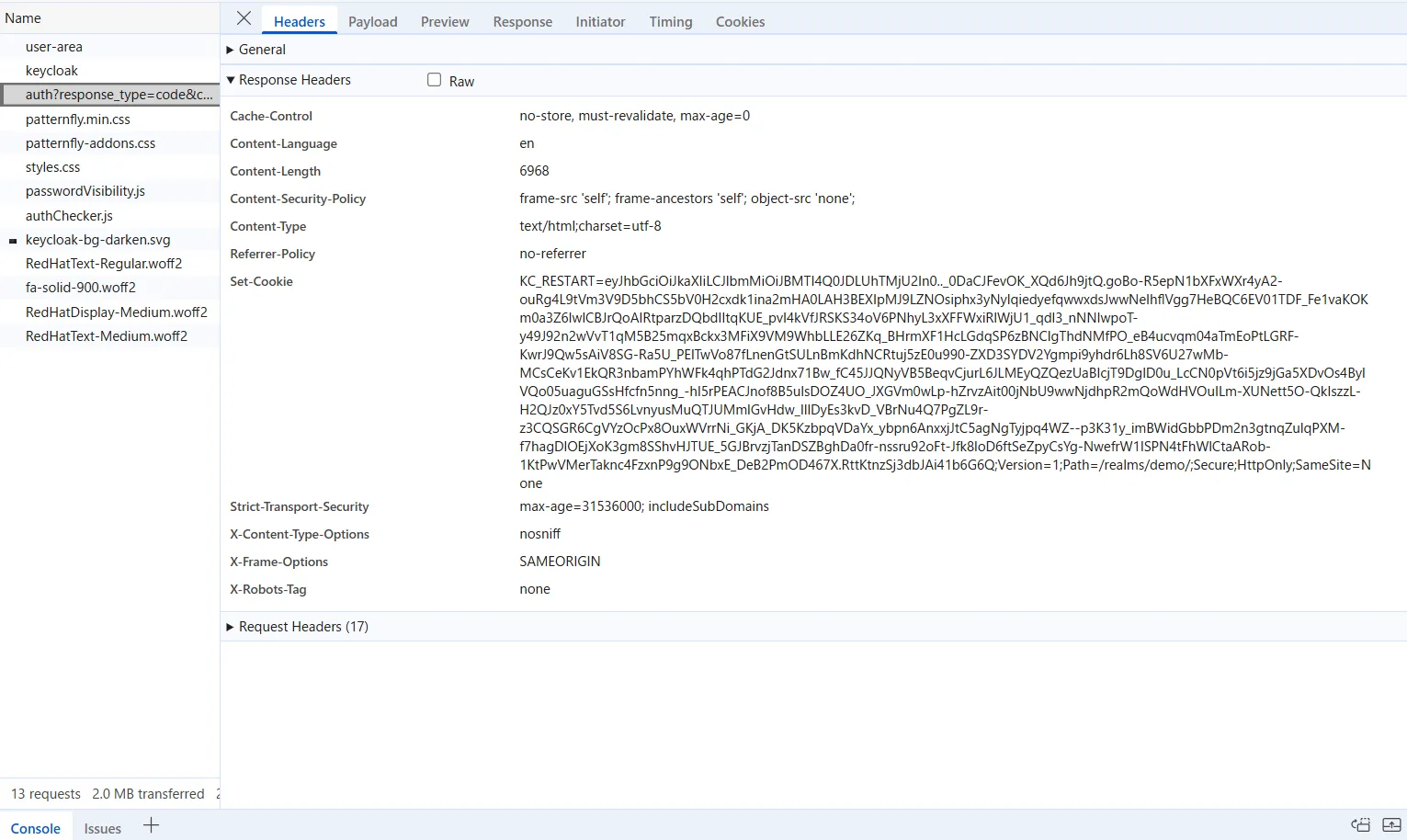Show the Timing tab

click(x=670, y=22)
